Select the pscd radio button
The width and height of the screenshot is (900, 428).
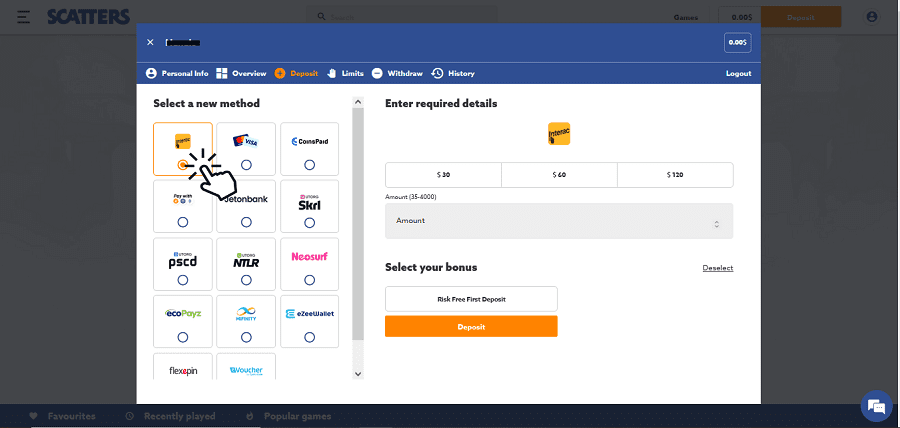[x=183, y=280]
